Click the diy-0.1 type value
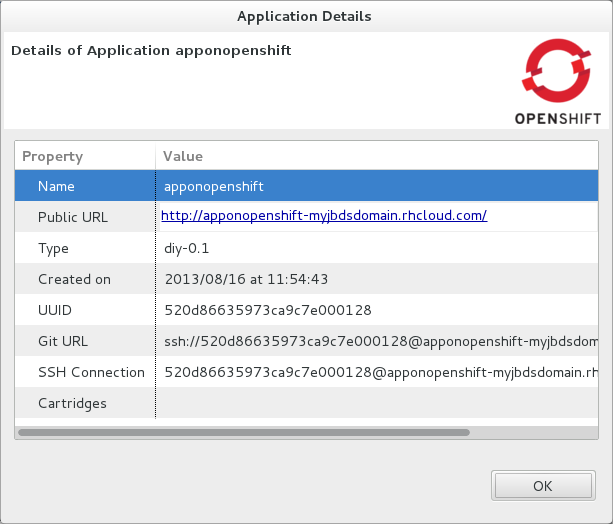This screenshot has width=613, height=524. tap(187, 248)
